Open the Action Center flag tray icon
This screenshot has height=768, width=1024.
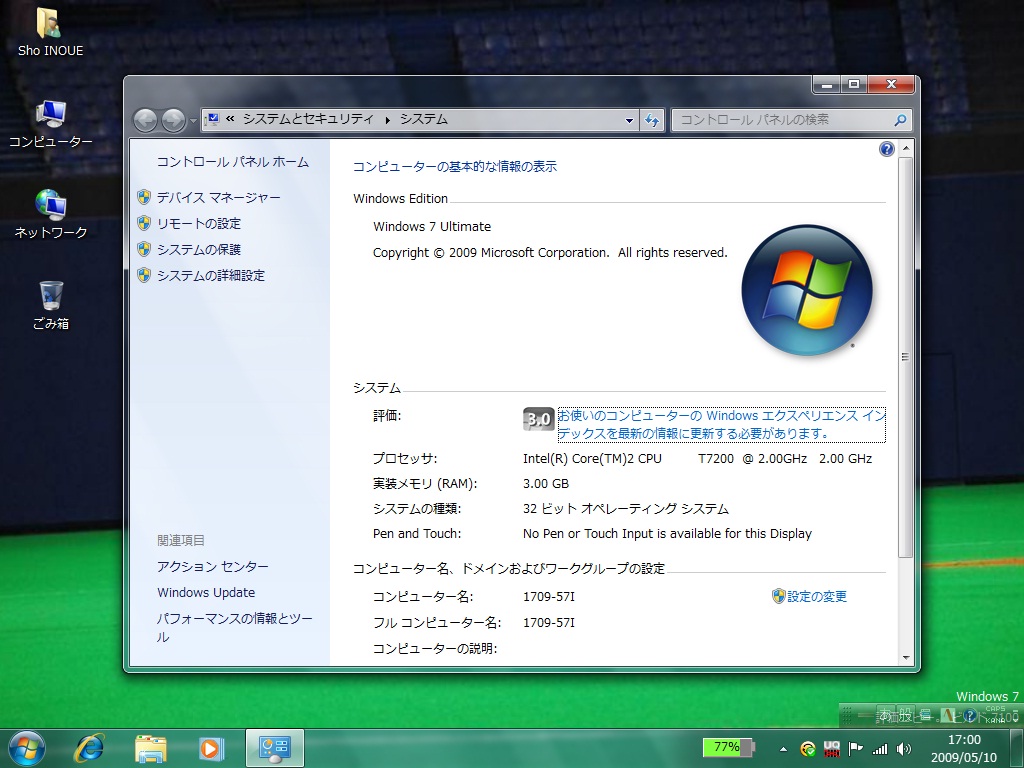pos(856,748)
